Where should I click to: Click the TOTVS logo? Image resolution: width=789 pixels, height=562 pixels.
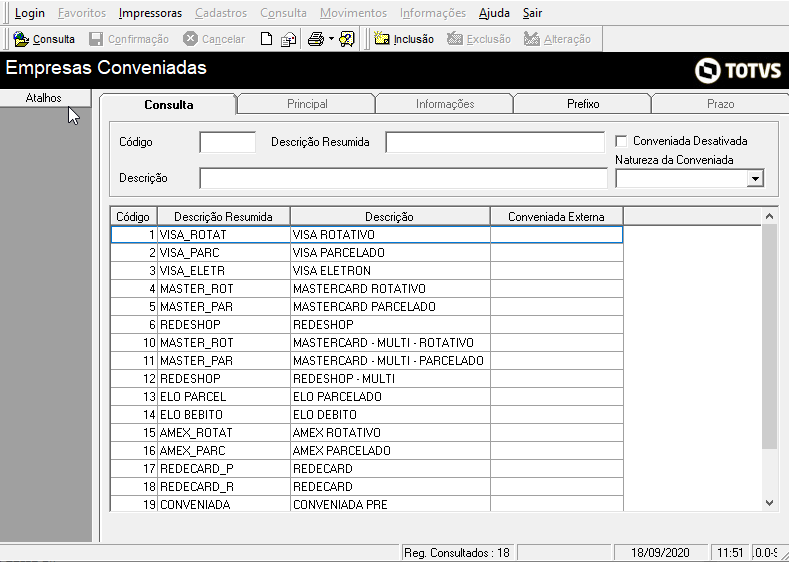pos(738,70)
